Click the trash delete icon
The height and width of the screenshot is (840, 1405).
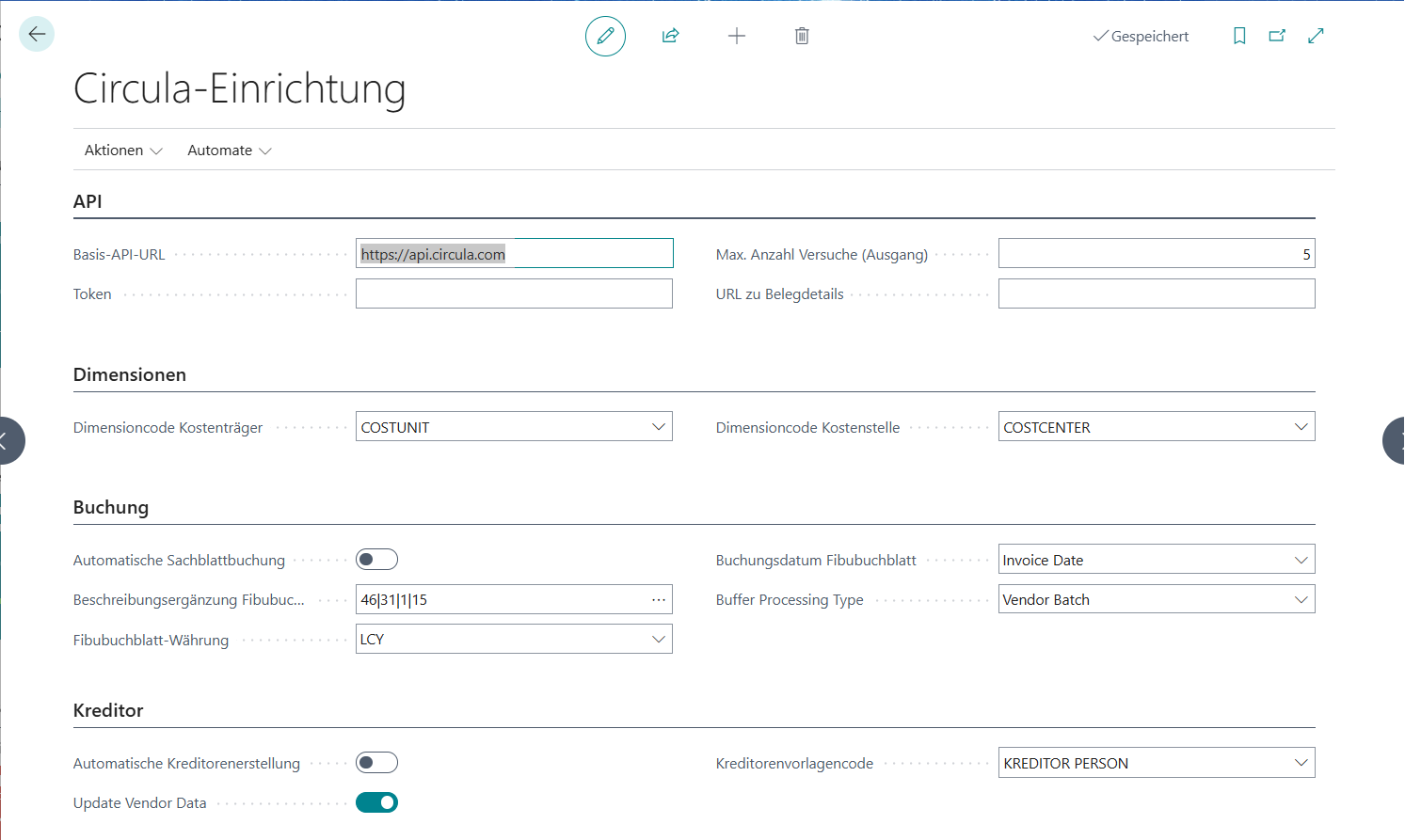tap(802, 36)
